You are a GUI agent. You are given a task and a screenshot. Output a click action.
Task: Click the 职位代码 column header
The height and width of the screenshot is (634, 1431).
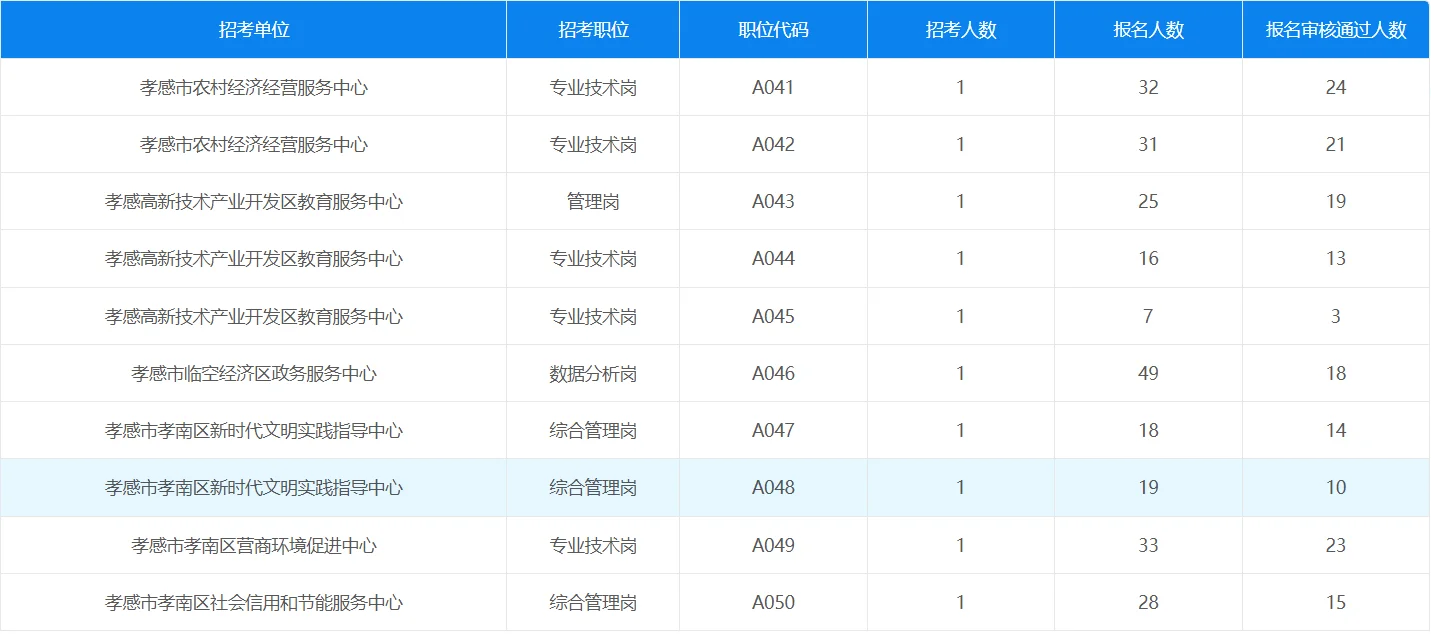point(773,29)
